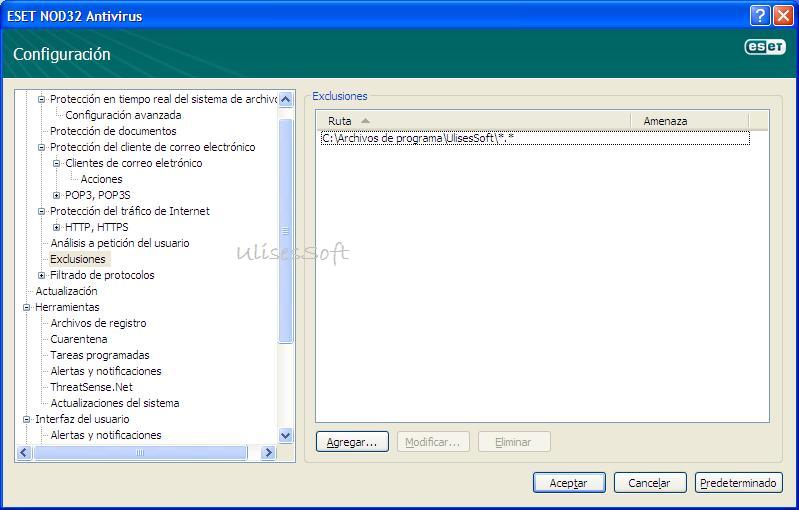Expand the HTTP, HTTPS node

[57, 227]
